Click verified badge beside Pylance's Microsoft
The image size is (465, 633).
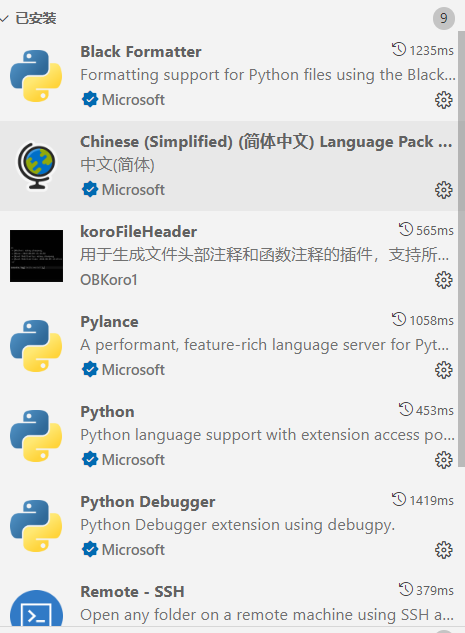(x=90, y=369)
